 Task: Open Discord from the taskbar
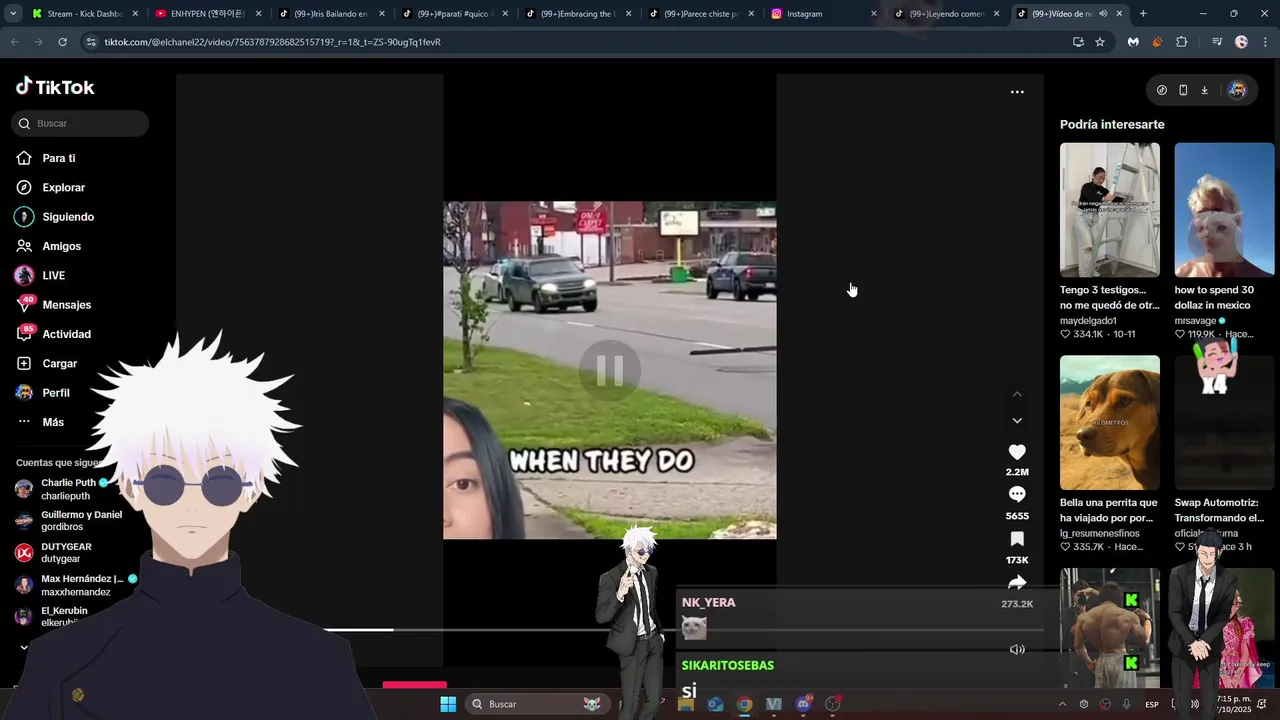click(803, 704)
